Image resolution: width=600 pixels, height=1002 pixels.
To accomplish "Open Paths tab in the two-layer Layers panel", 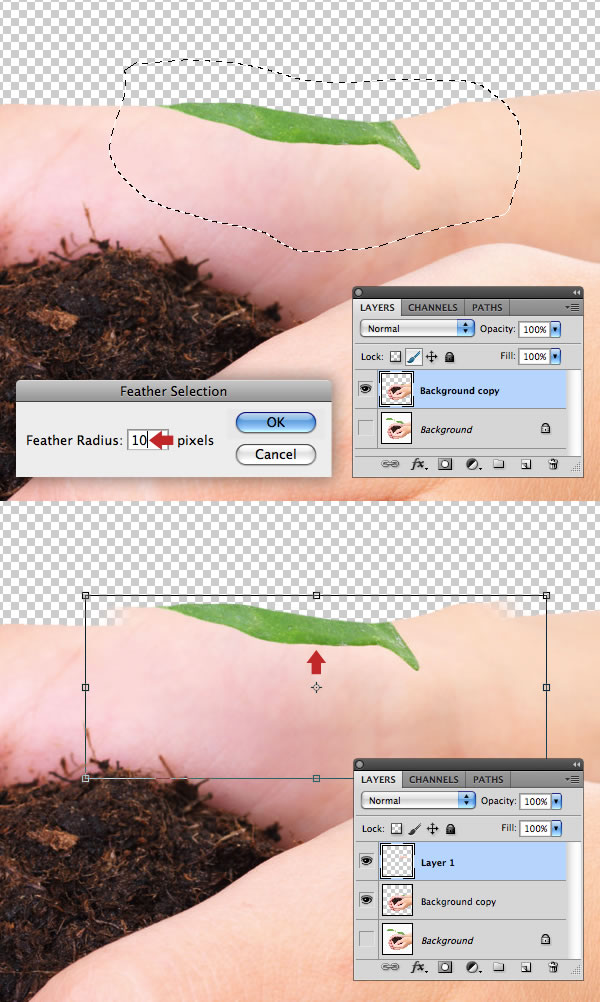I will point(487,307).
